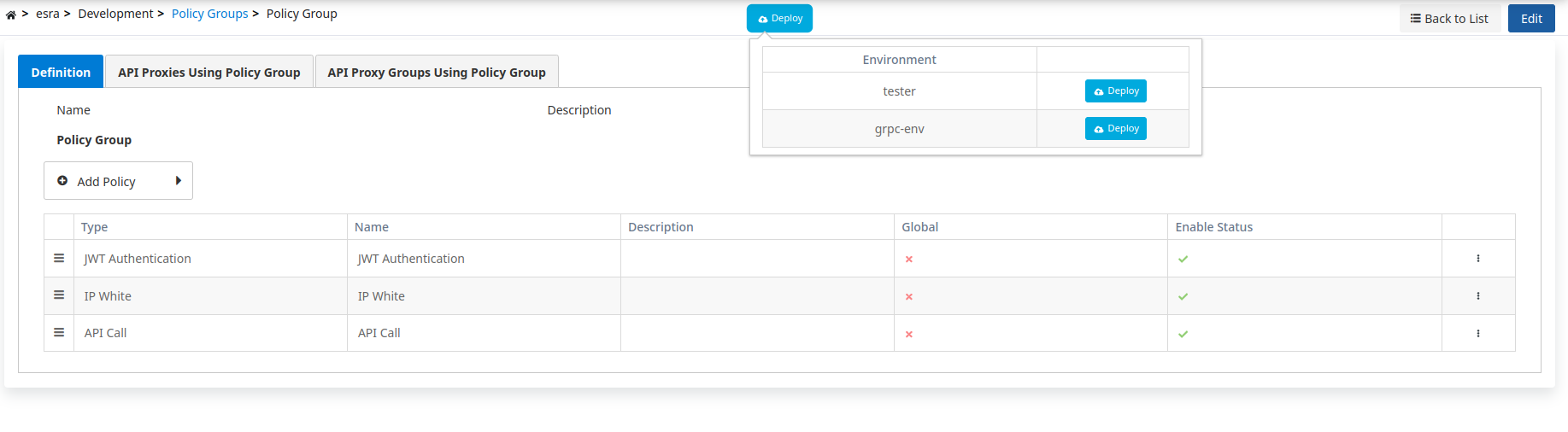The image size is (1568, 432).
Task: Click enable status checkmark for JWT Authentication
Action: 1183,260
